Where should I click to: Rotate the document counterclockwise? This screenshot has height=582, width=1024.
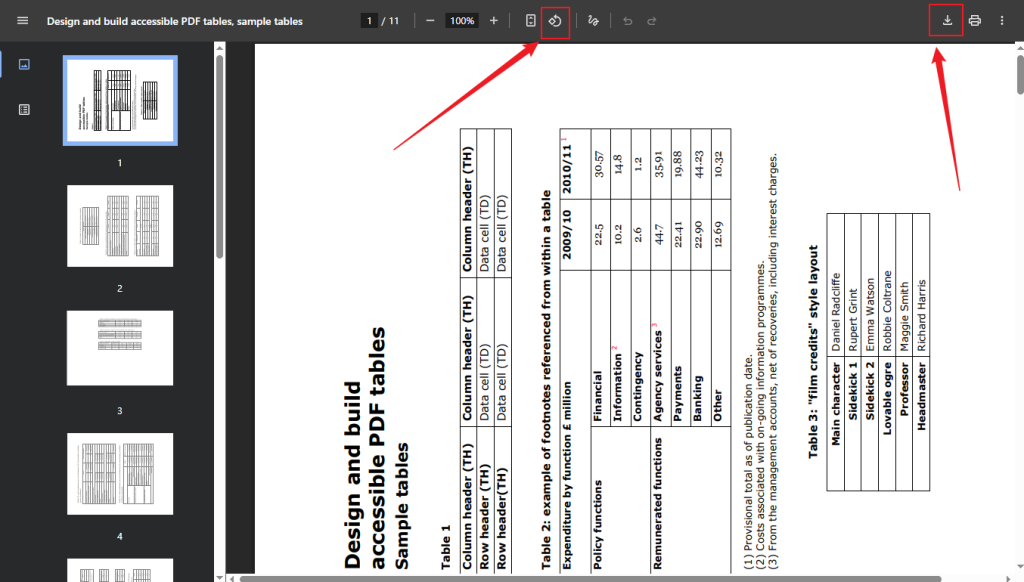(556, 20)
